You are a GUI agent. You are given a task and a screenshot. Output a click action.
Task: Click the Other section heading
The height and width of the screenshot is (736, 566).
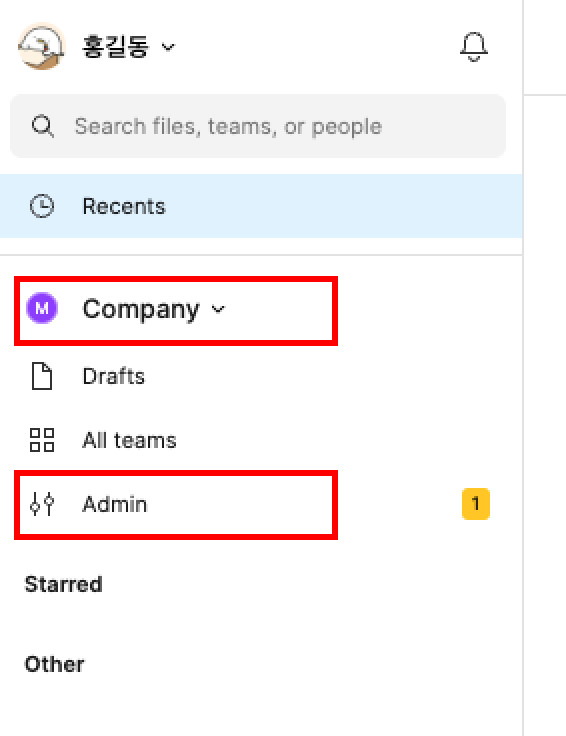(54, 664)
